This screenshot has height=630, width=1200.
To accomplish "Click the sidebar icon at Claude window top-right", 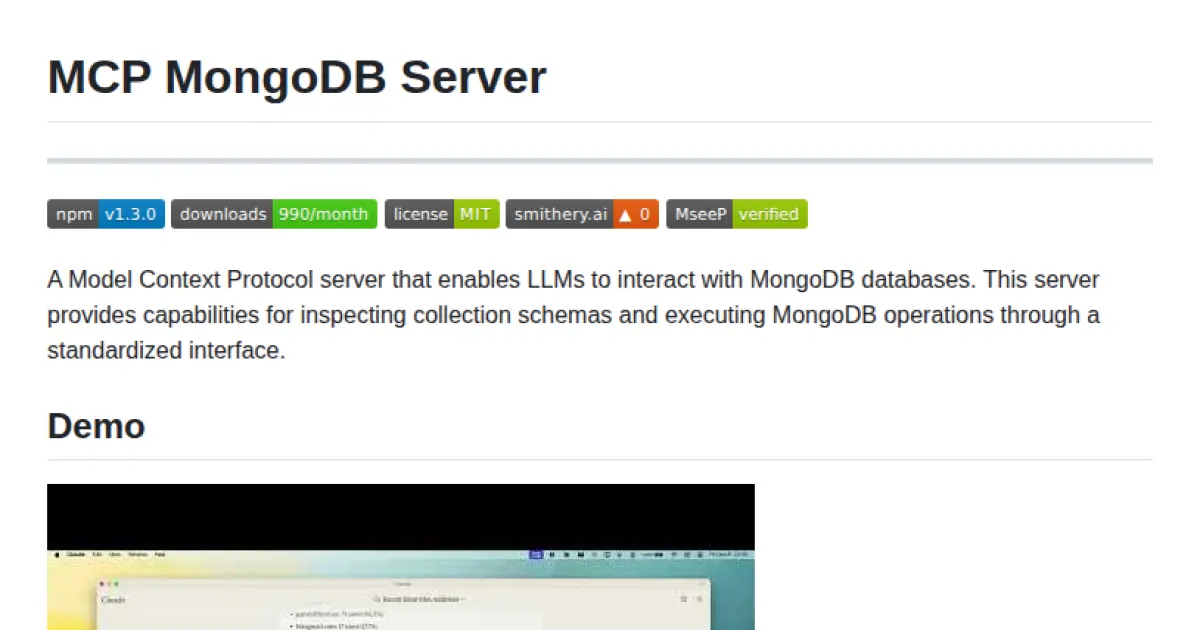I will pyautogui.click(x=685, y=597).
